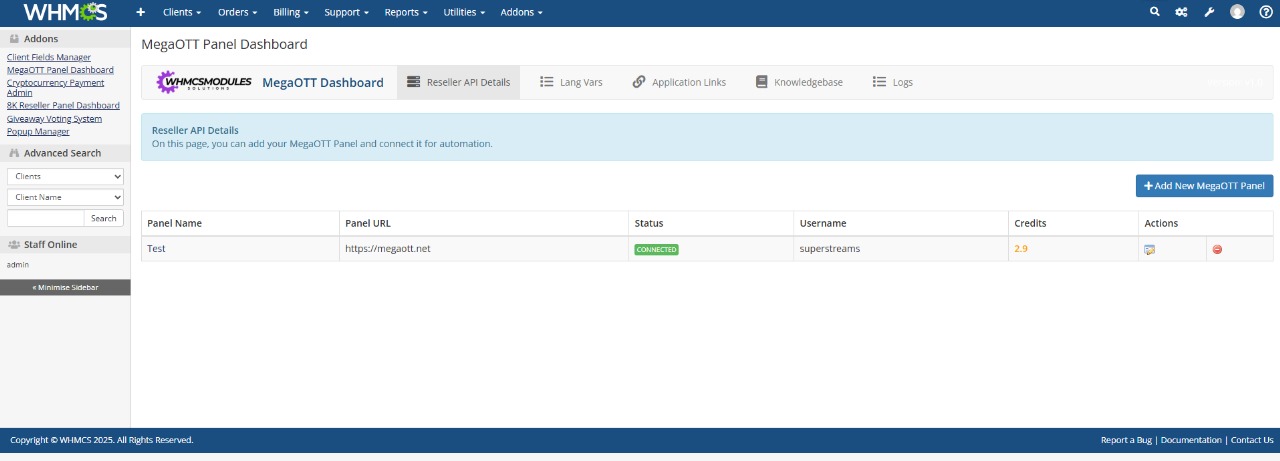
Task: Click the plus icon in top navigation
Action: [x=140, y=12]
